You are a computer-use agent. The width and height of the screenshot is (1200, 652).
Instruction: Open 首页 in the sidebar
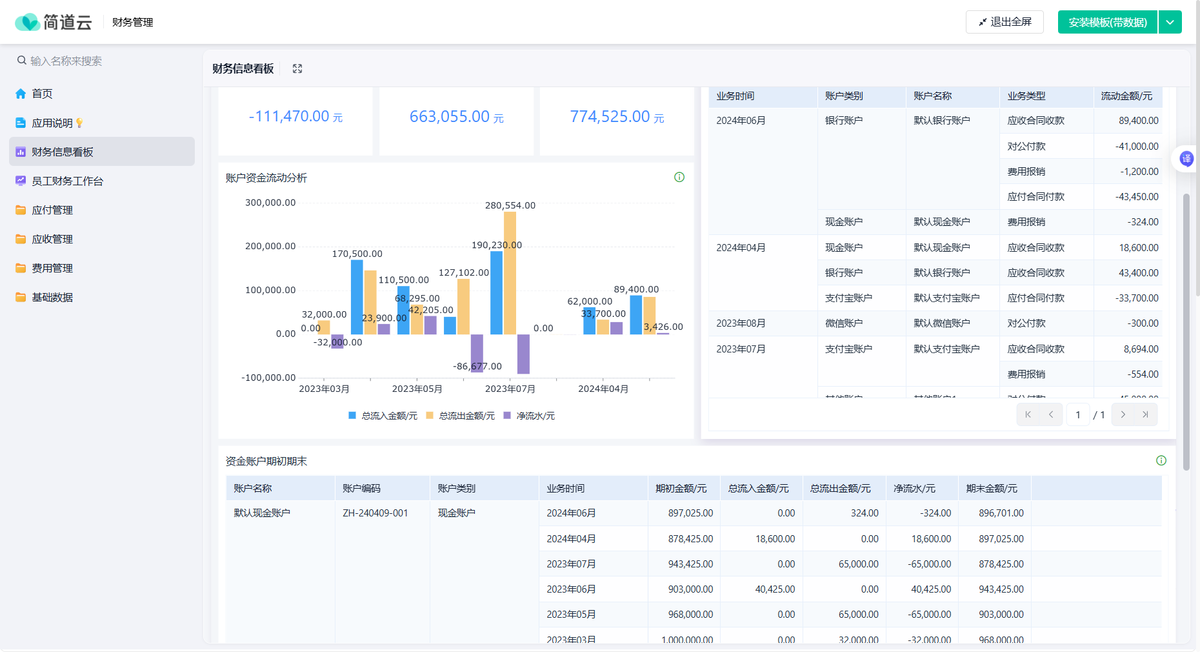[41, 94]
